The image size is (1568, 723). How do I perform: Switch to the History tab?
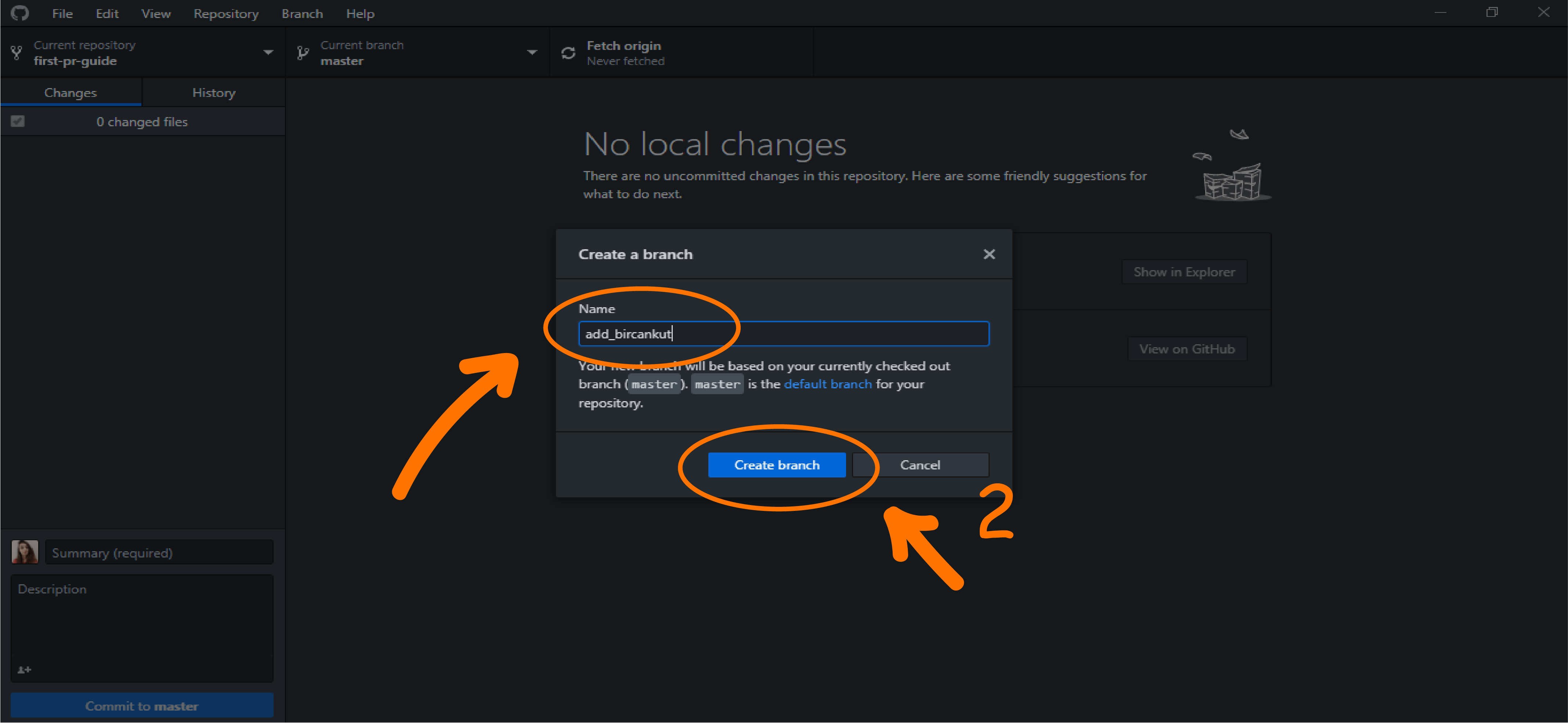pos(214,92)
